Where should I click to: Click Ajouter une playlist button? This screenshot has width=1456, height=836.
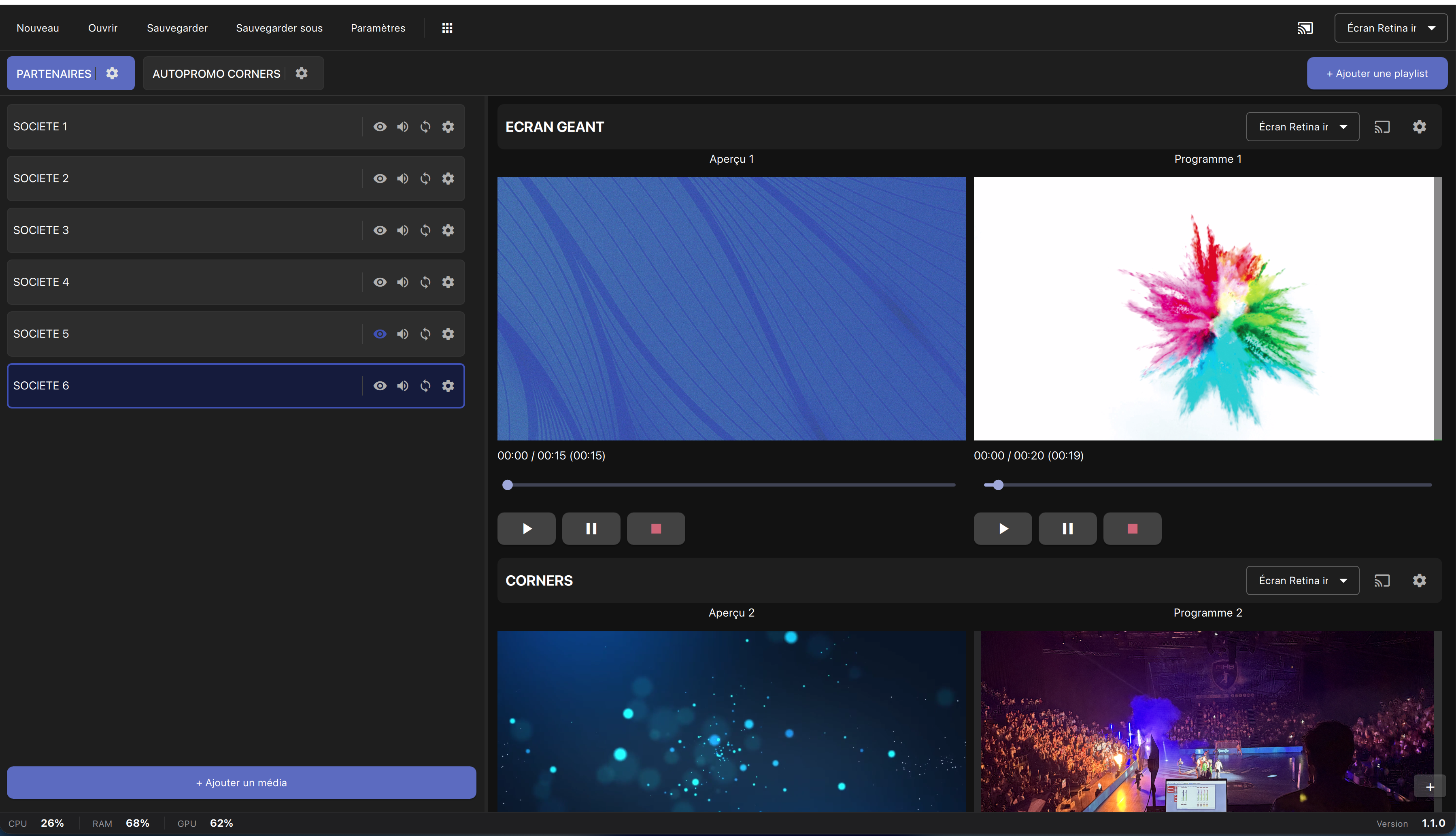pyautogui.click(x=1376, y=74)
